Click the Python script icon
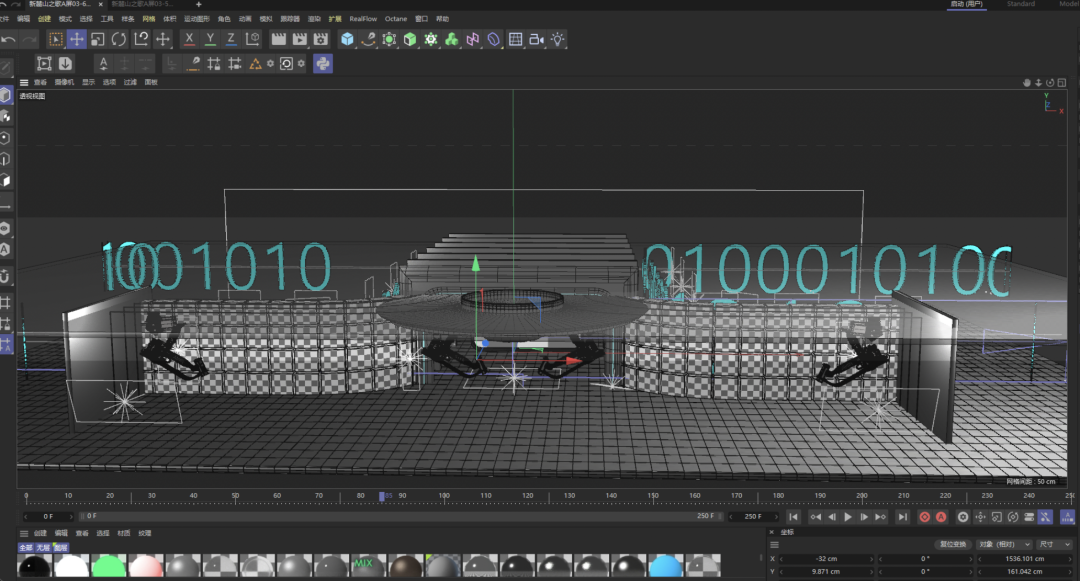 322,64
